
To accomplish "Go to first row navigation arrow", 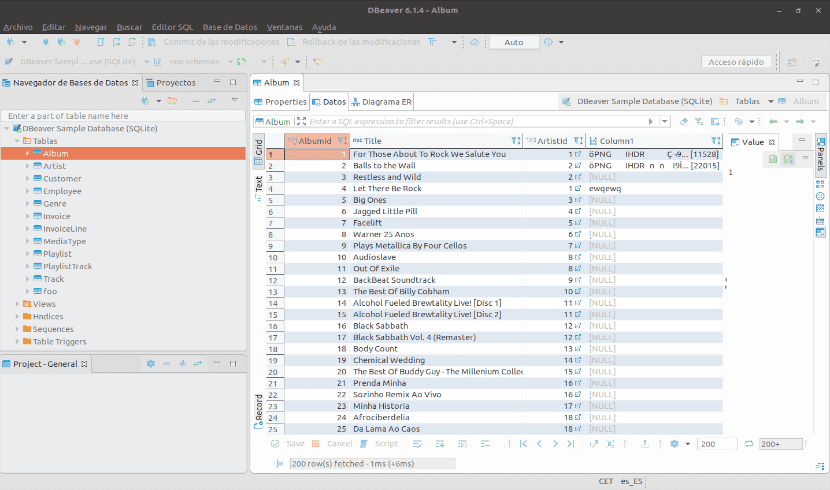I will pos(523,444).
